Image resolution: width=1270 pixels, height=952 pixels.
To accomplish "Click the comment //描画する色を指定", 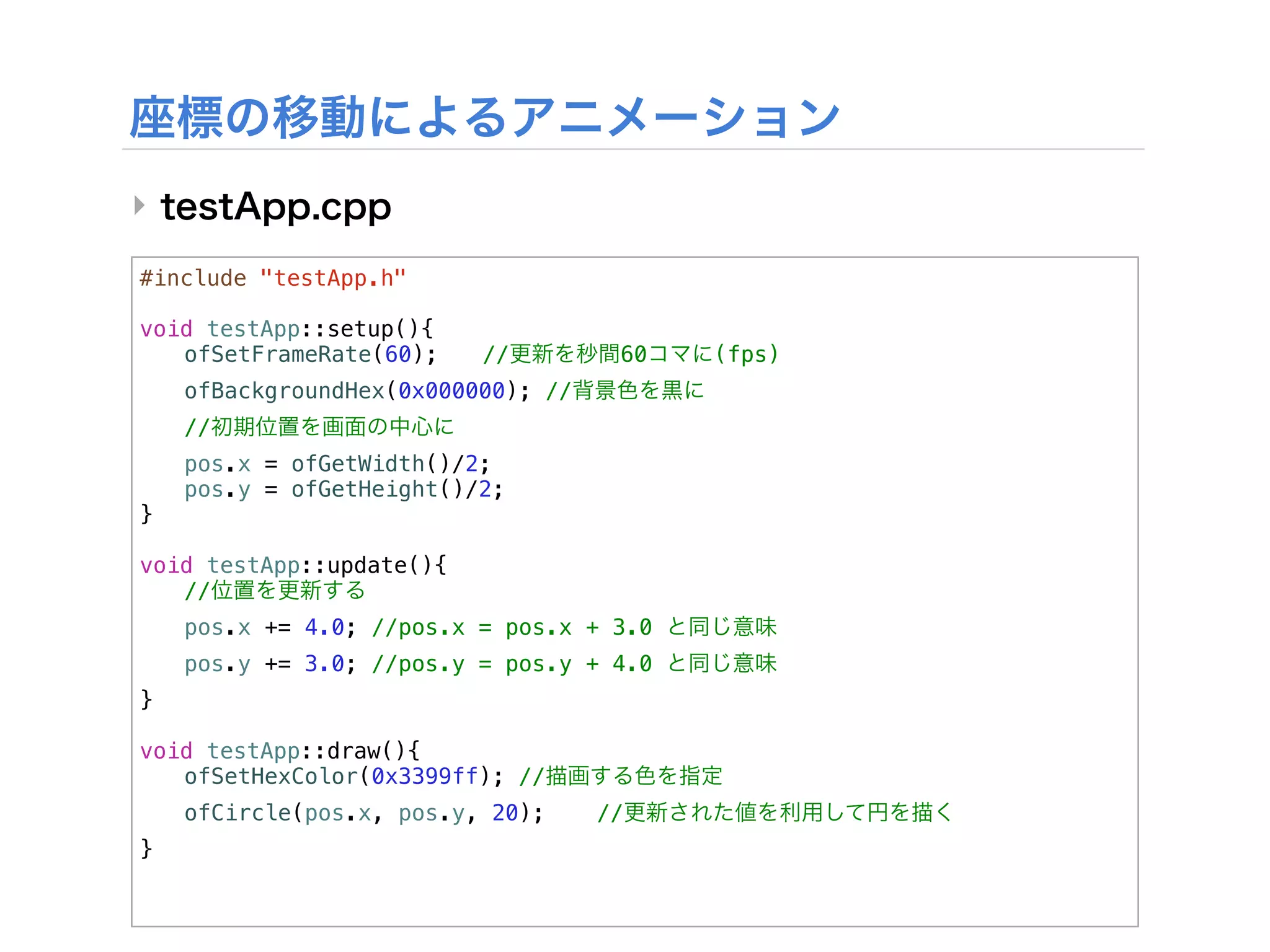I will 621,776.
